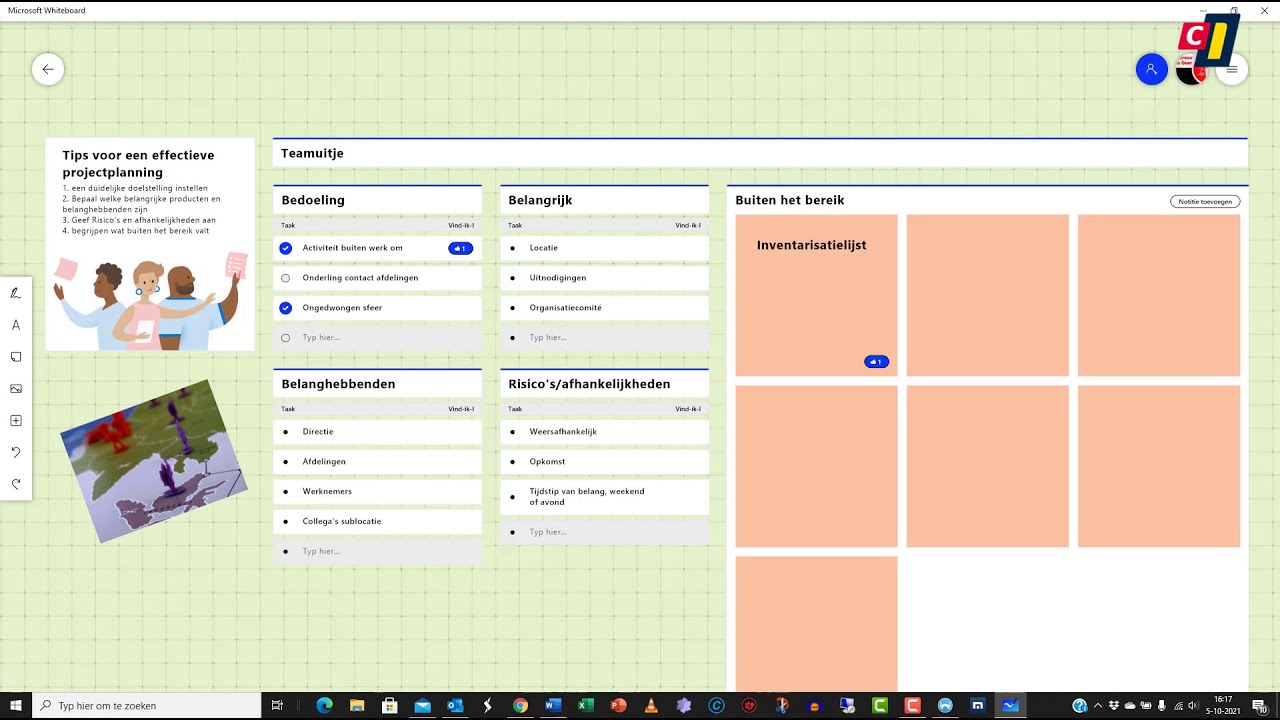Select the Belanghebbenden list header
The width and height of the screenshot is (1280, 720).
click(x=377, y=384)
